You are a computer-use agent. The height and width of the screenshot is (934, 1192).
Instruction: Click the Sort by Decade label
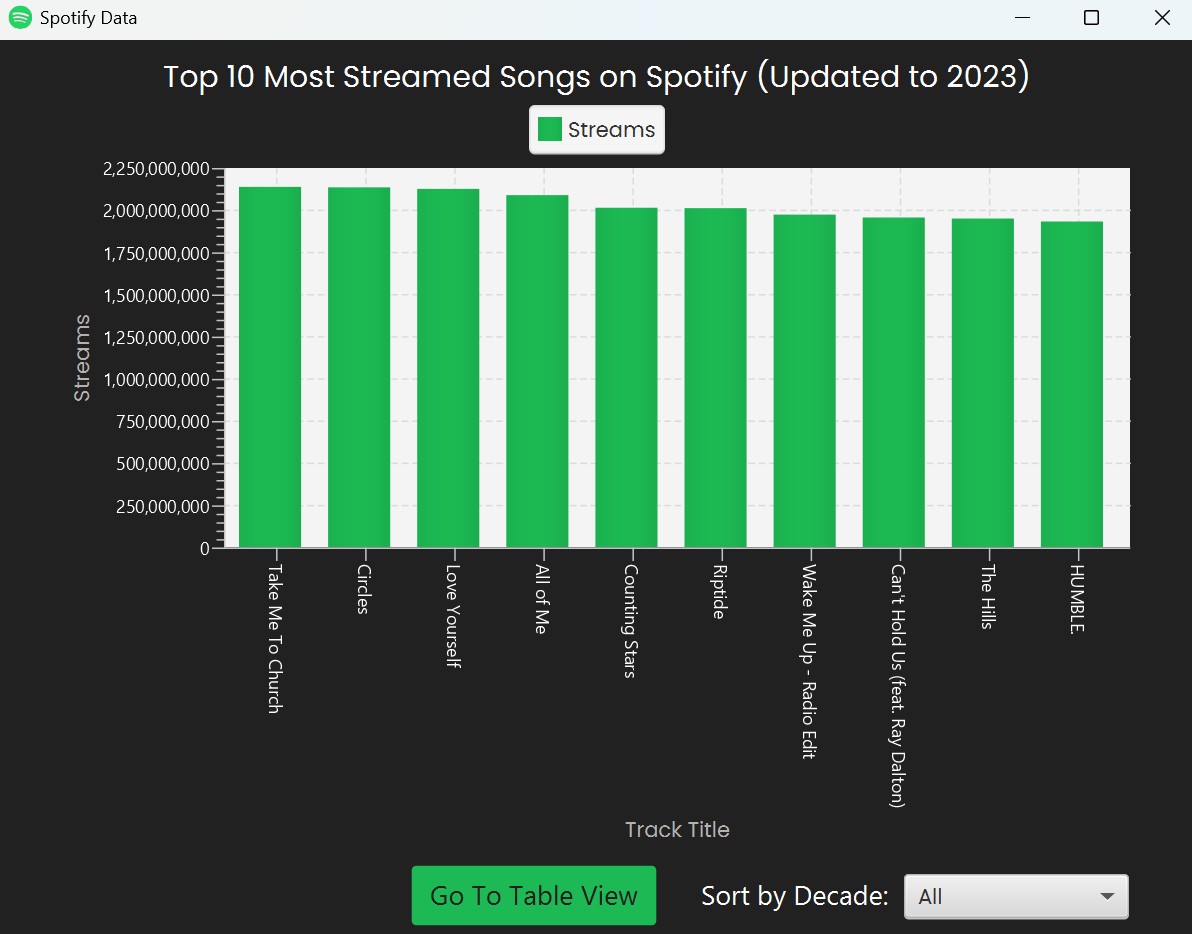click(x=793, y=896)
